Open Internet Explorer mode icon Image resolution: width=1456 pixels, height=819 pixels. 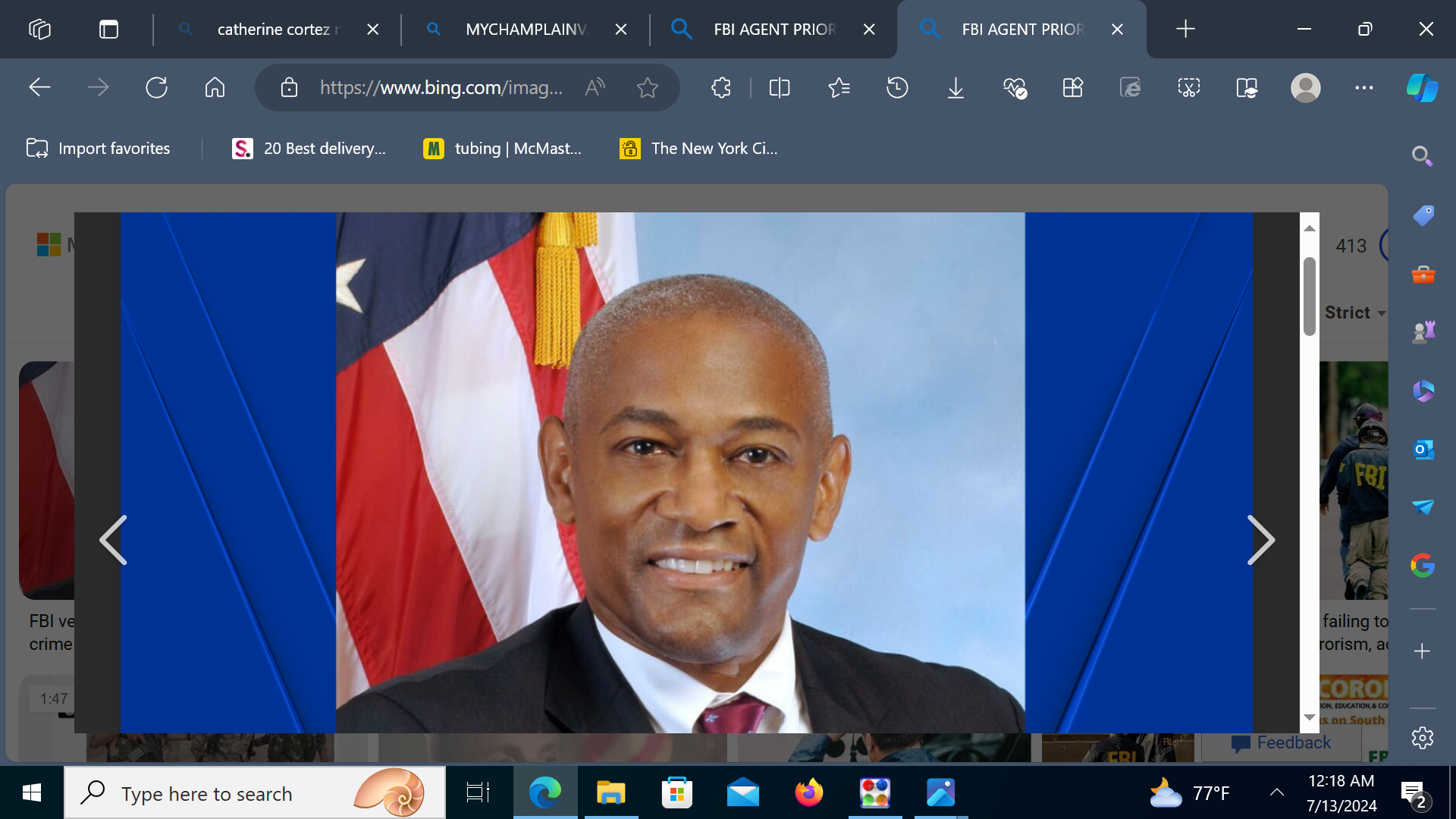1131,88
